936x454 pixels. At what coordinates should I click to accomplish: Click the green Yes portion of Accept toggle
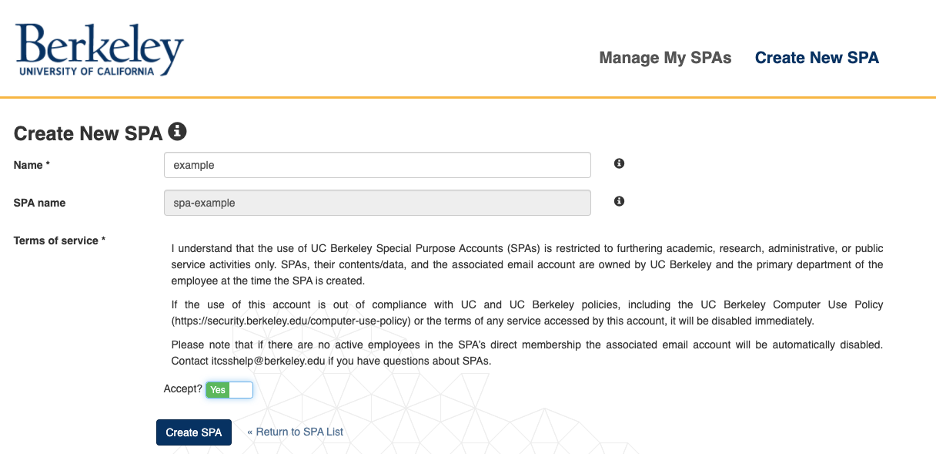coord(218,390)
